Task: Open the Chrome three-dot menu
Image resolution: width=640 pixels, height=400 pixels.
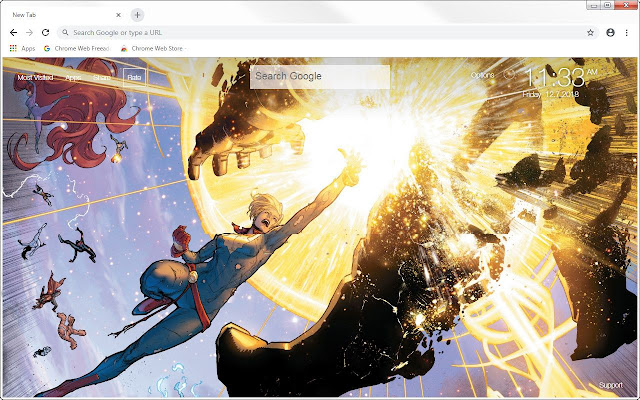Action: point(627,33)
